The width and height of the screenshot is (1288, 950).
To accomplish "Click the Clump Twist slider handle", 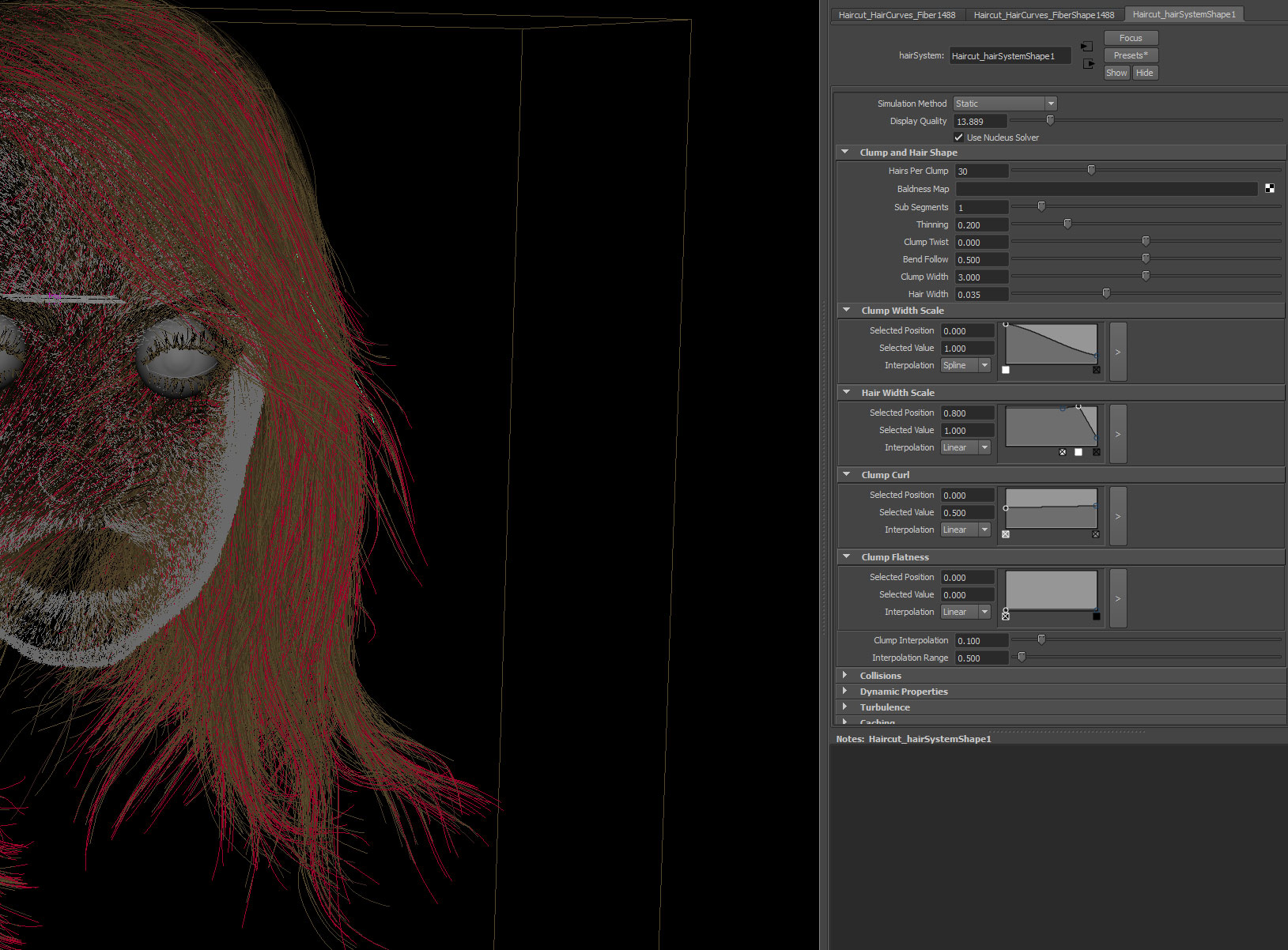I will (x=1146, y=241).
